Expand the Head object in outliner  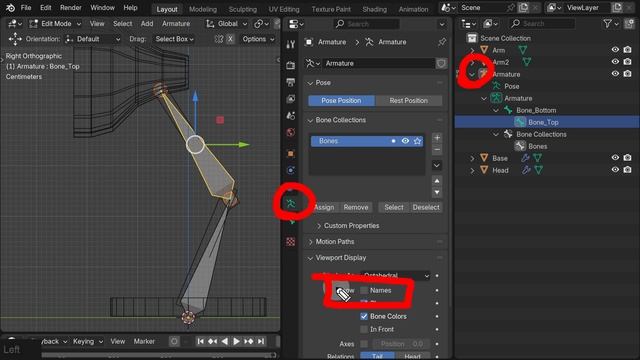coord(472,170)
